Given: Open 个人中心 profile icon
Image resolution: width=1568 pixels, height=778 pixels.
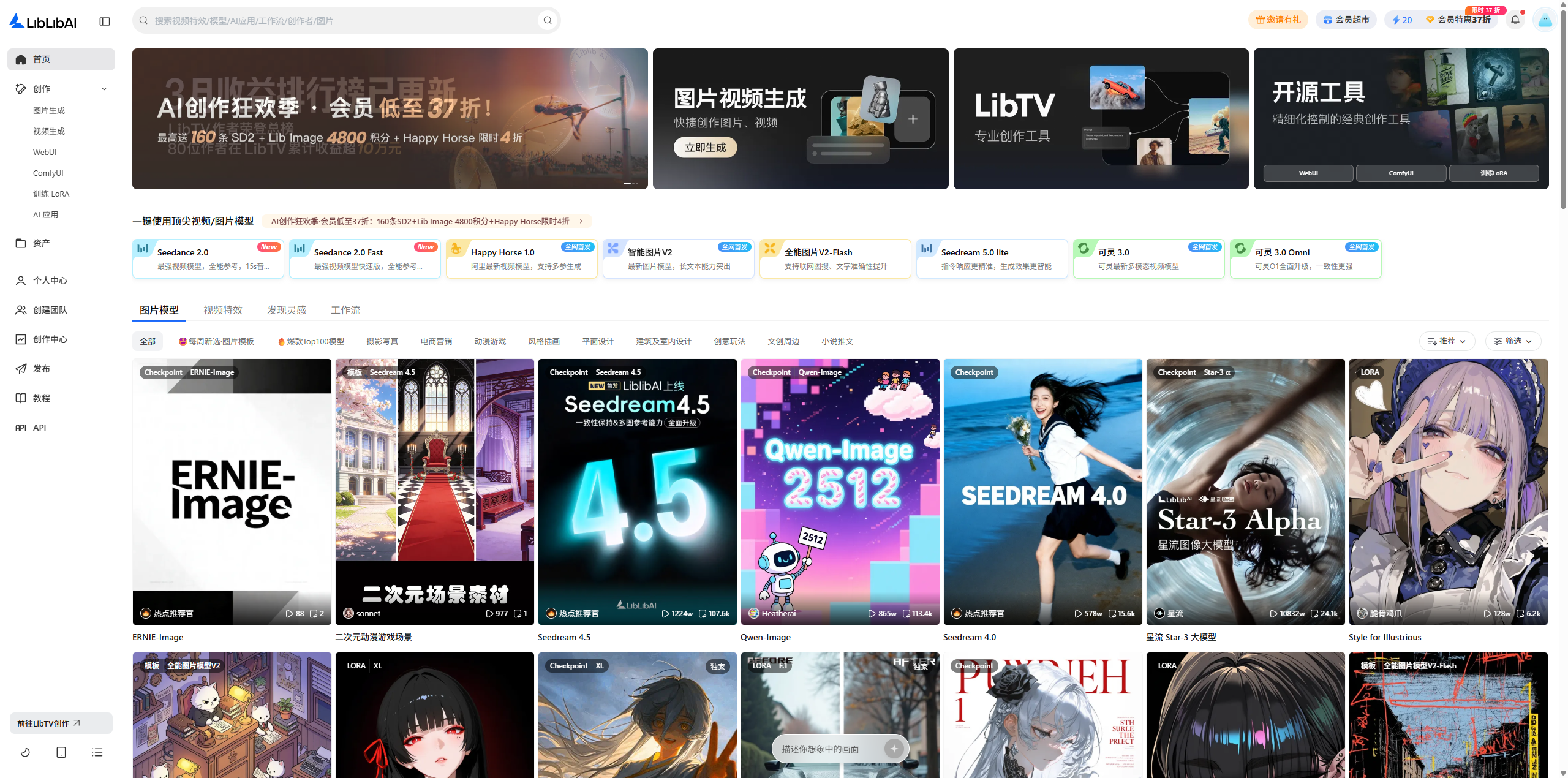Looking at the screenshot, I should coord(21,281).
